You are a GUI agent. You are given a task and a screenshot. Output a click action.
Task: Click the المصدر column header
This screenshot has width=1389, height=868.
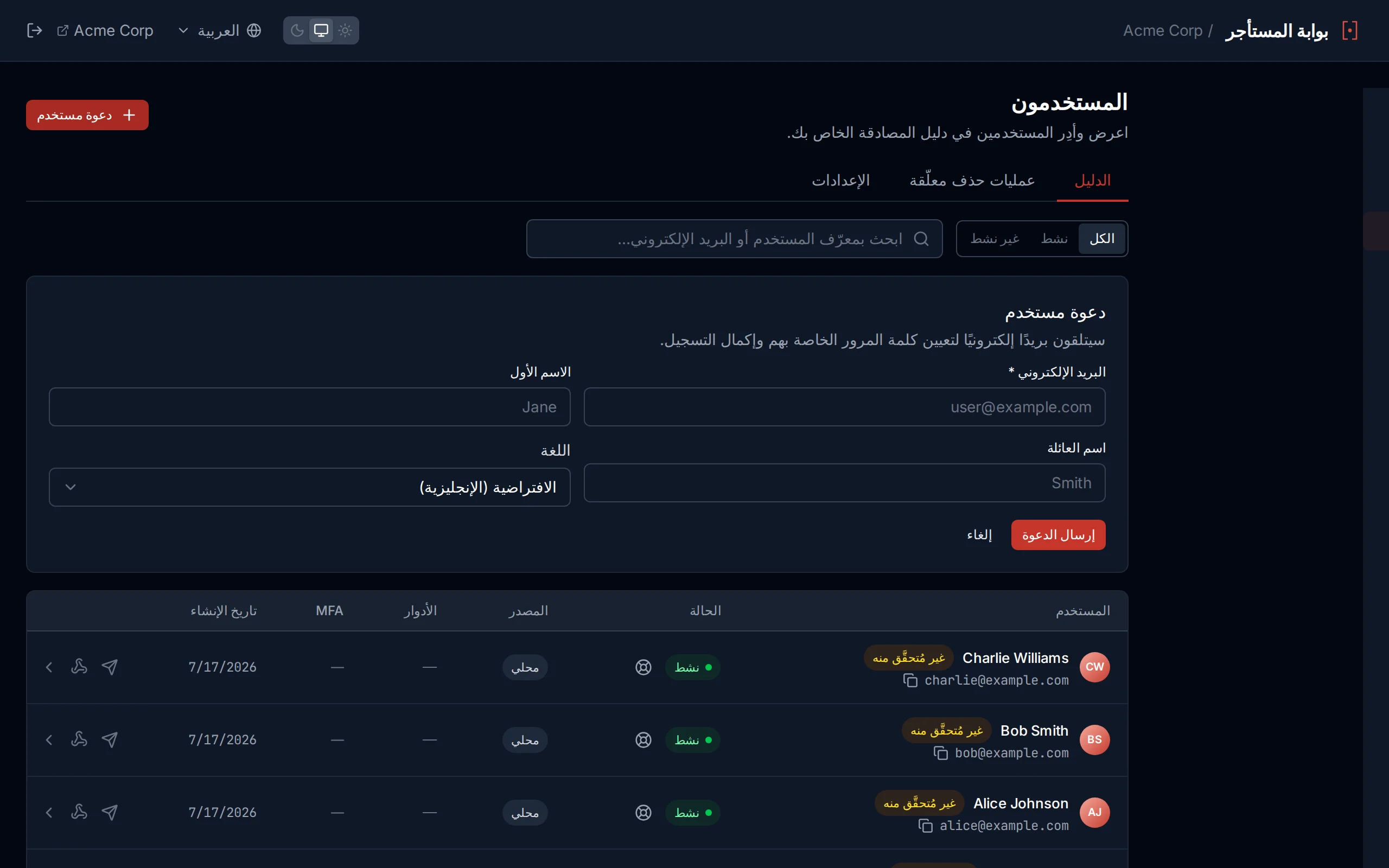tap(528, 611)
